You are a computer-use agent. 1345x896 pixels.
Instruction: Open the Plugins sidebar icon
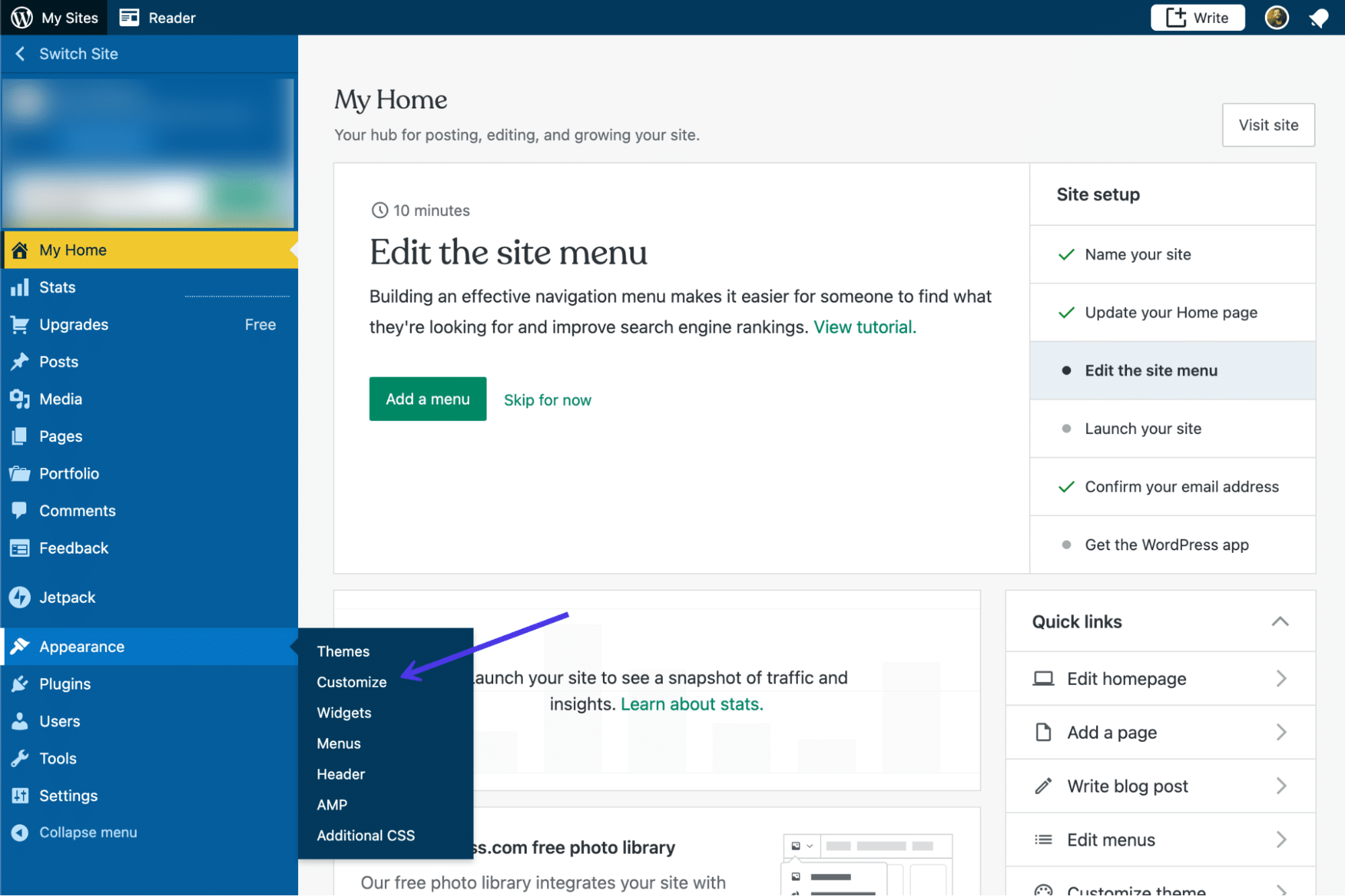click(19, 683)
